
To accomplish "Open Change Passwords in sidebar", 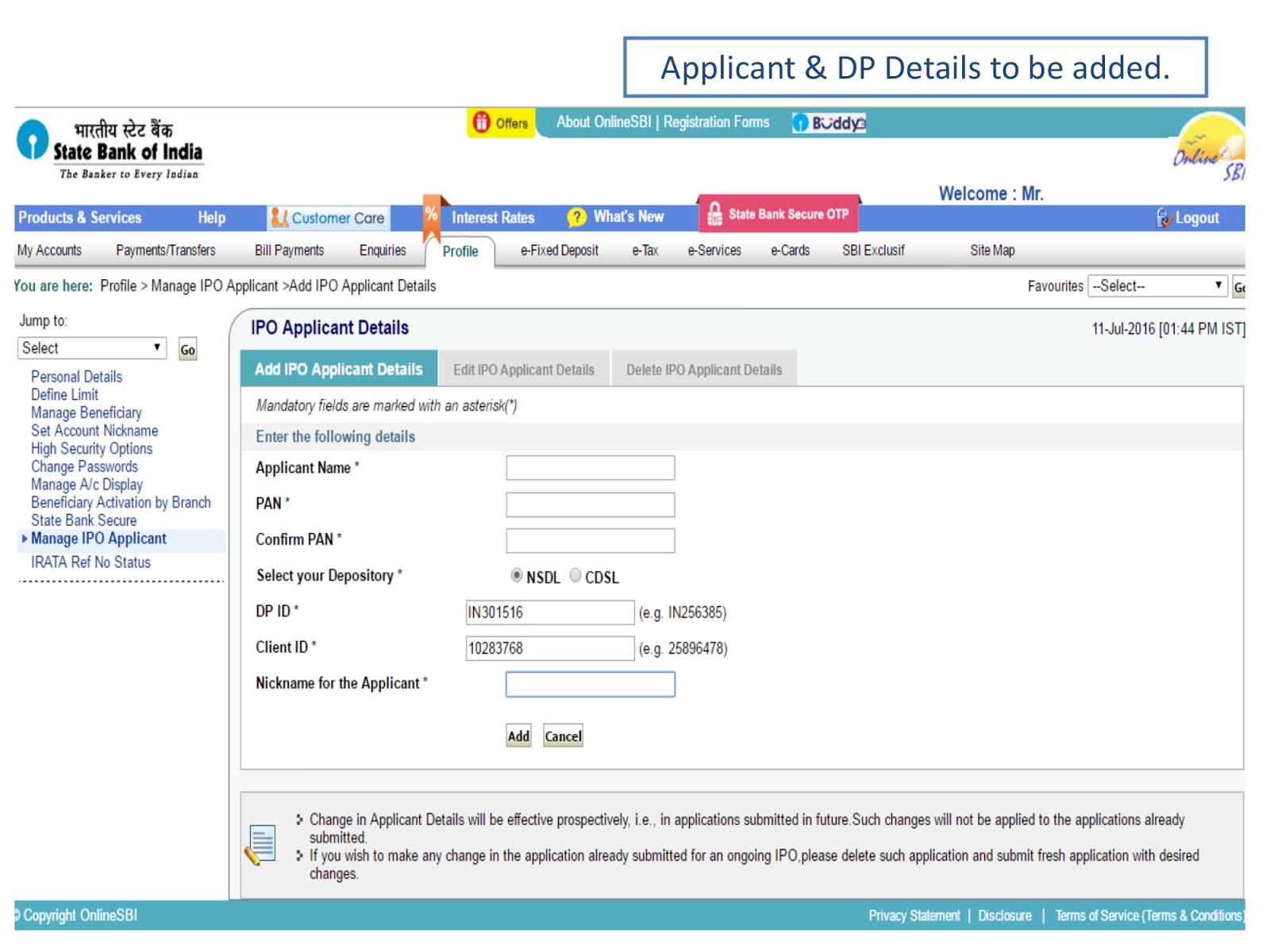I will click(84, 466).
